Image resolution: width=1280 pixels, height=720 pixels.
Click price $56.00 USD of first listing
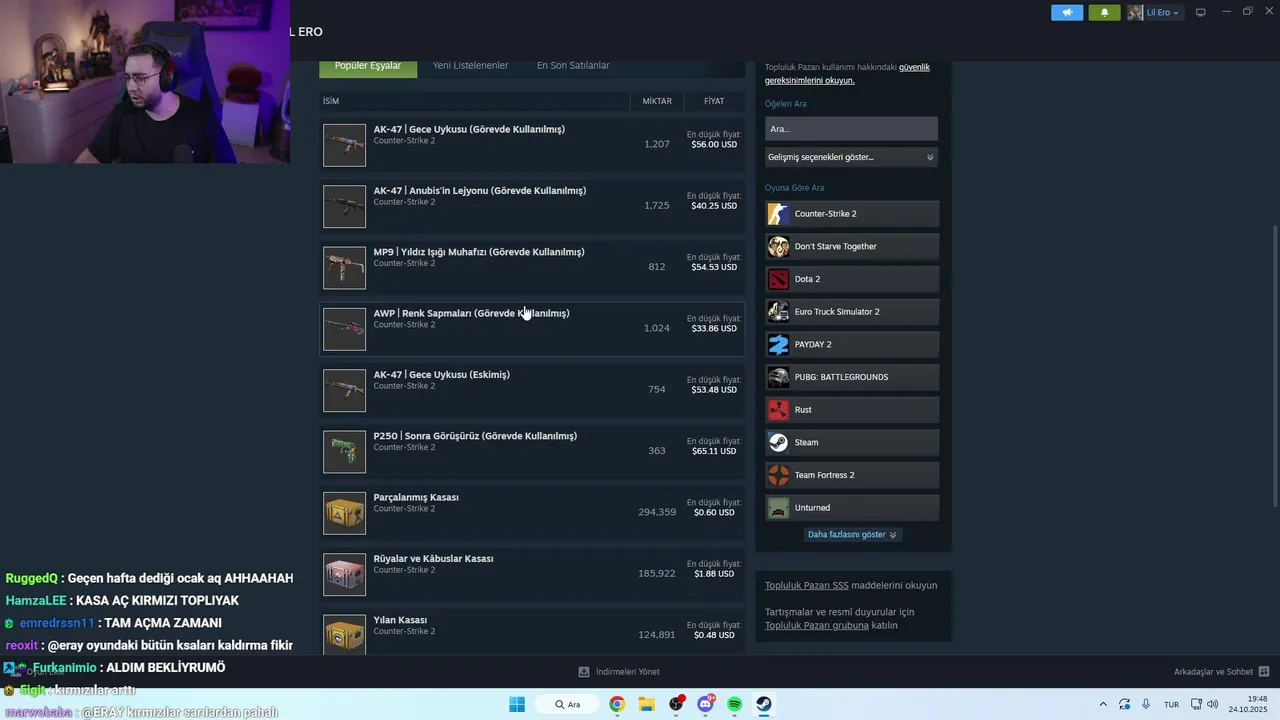click(x=714, y=145)
